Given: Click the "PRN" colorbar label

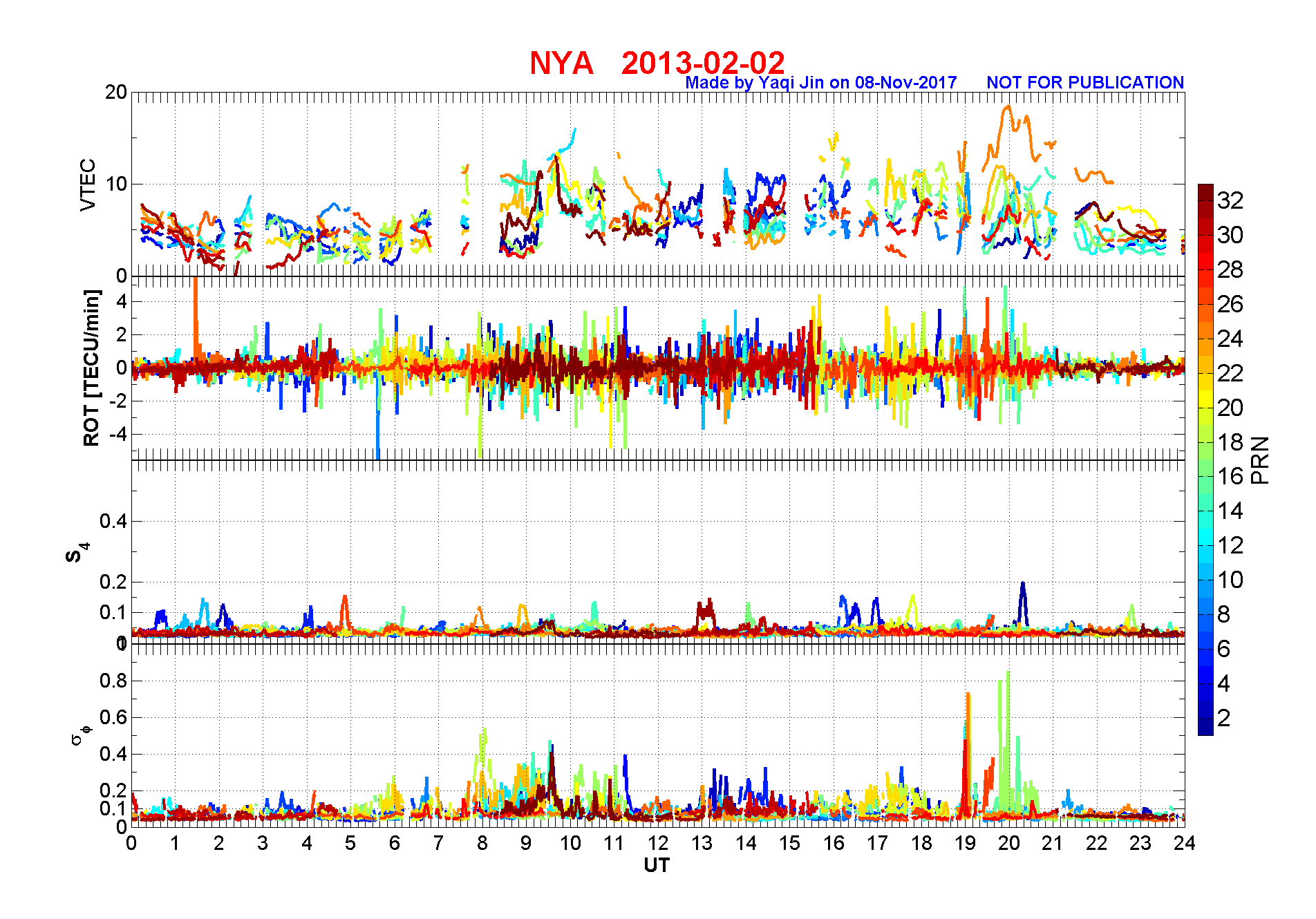Looking at the screenshot, I should tap(1261, 459).
